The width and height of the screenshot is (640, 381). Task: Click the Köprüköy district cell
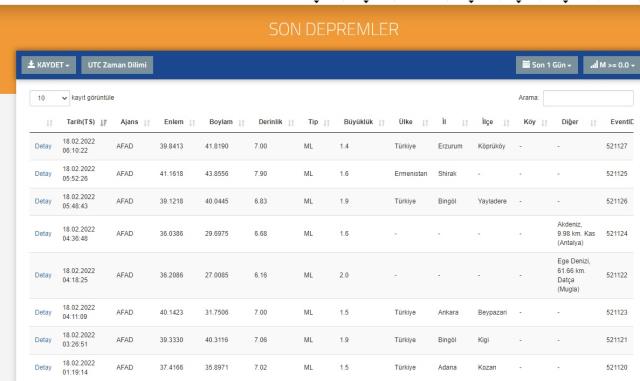tap(491, 146)
